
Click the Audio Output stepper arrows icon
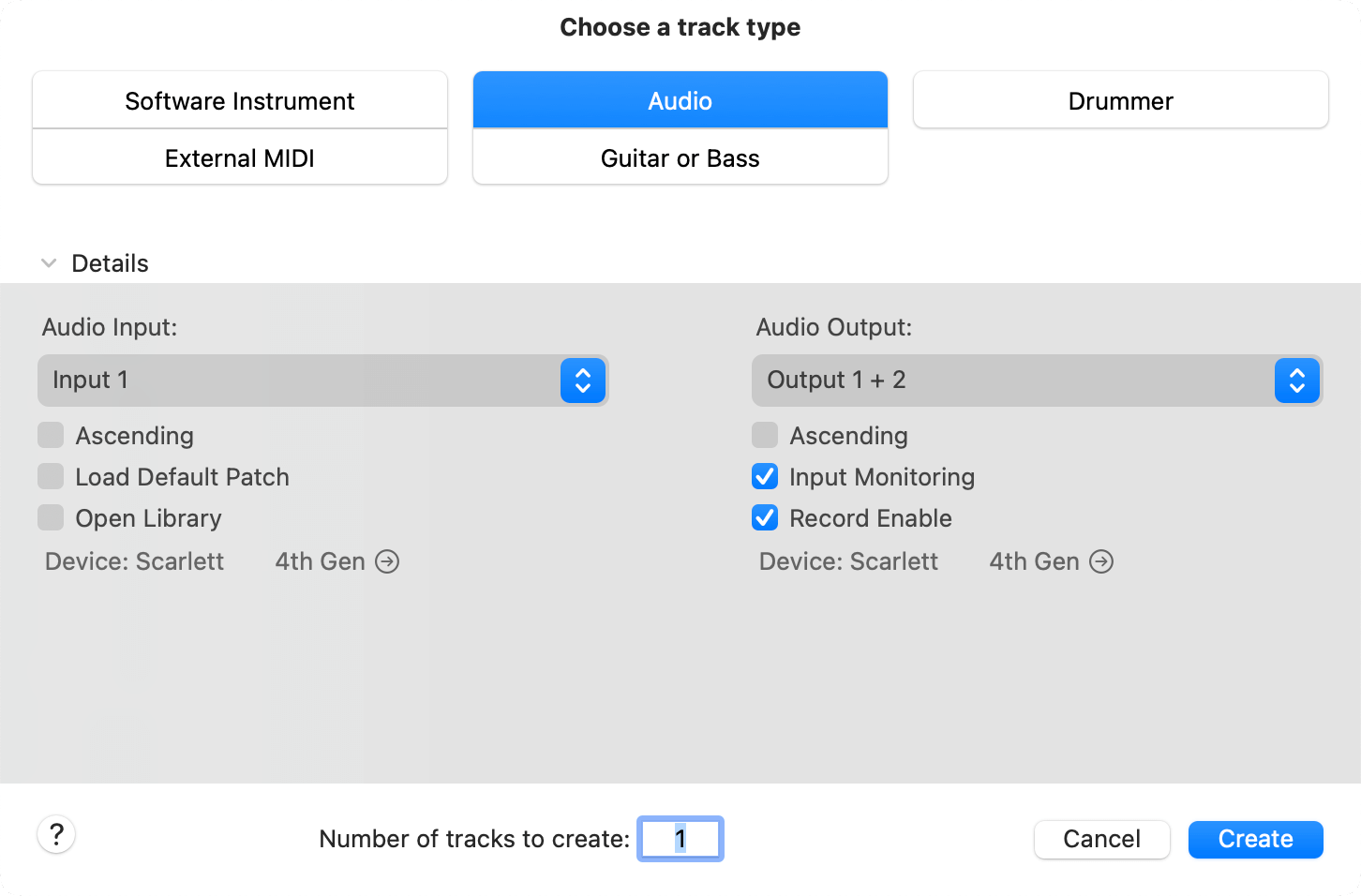pyautogui.click(x=1296, y=381)
